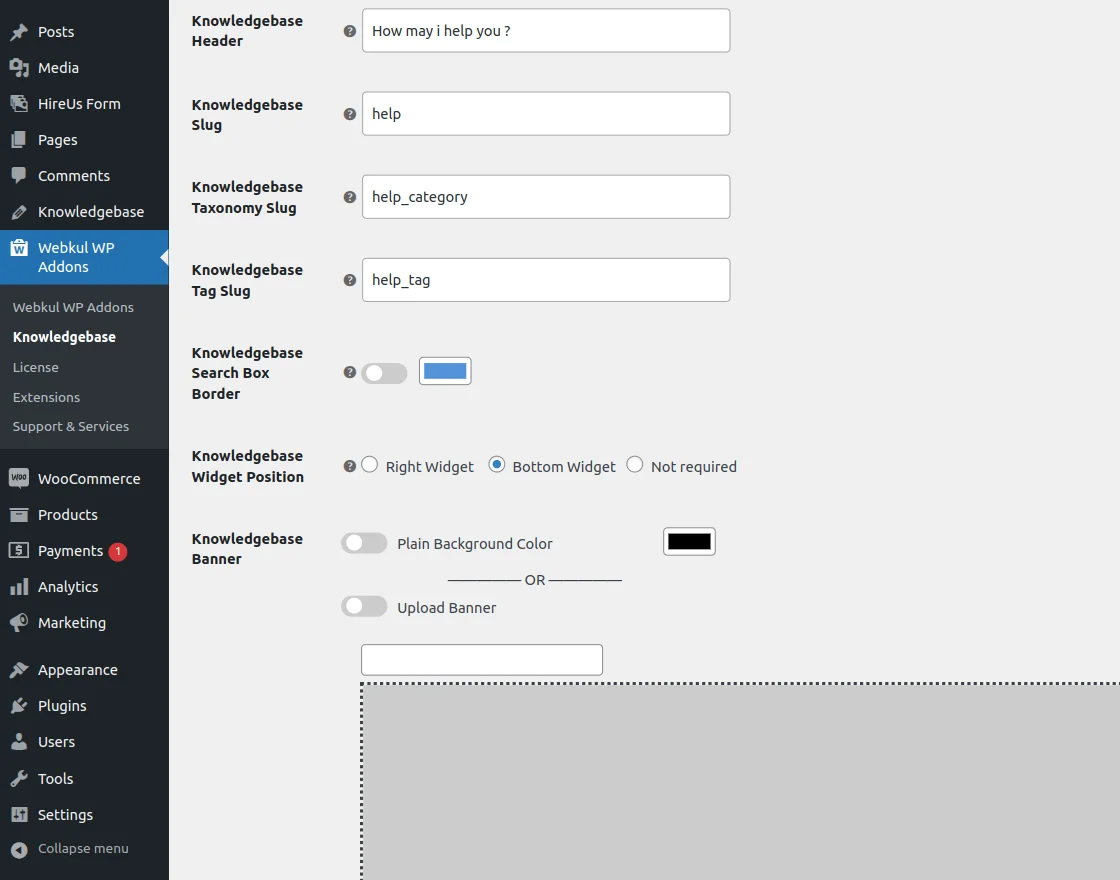Image resolution: width=1120 pixels, height=880 pixels.
Task: Click the Appearance brush icon
Action: click(x=20, y=669)
